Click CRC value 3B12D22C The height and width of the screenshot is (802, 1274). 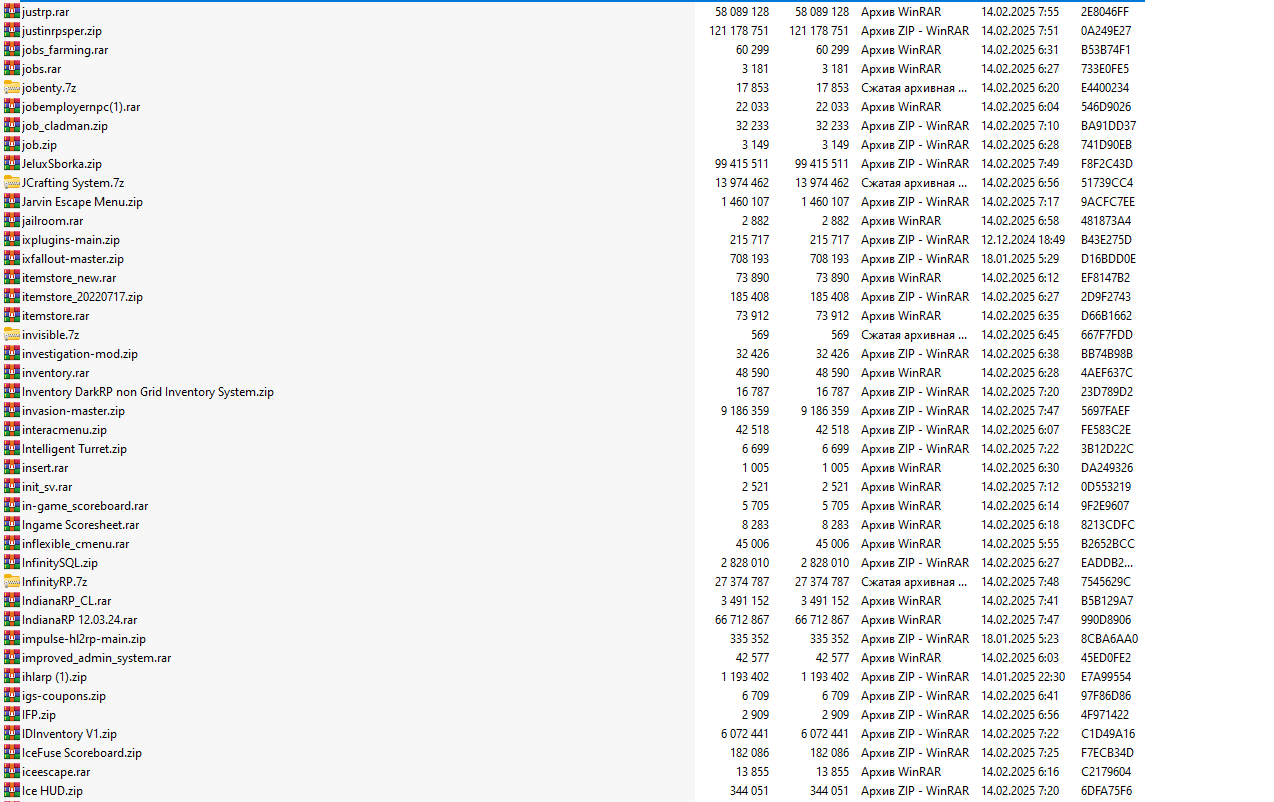(1107, 449)
